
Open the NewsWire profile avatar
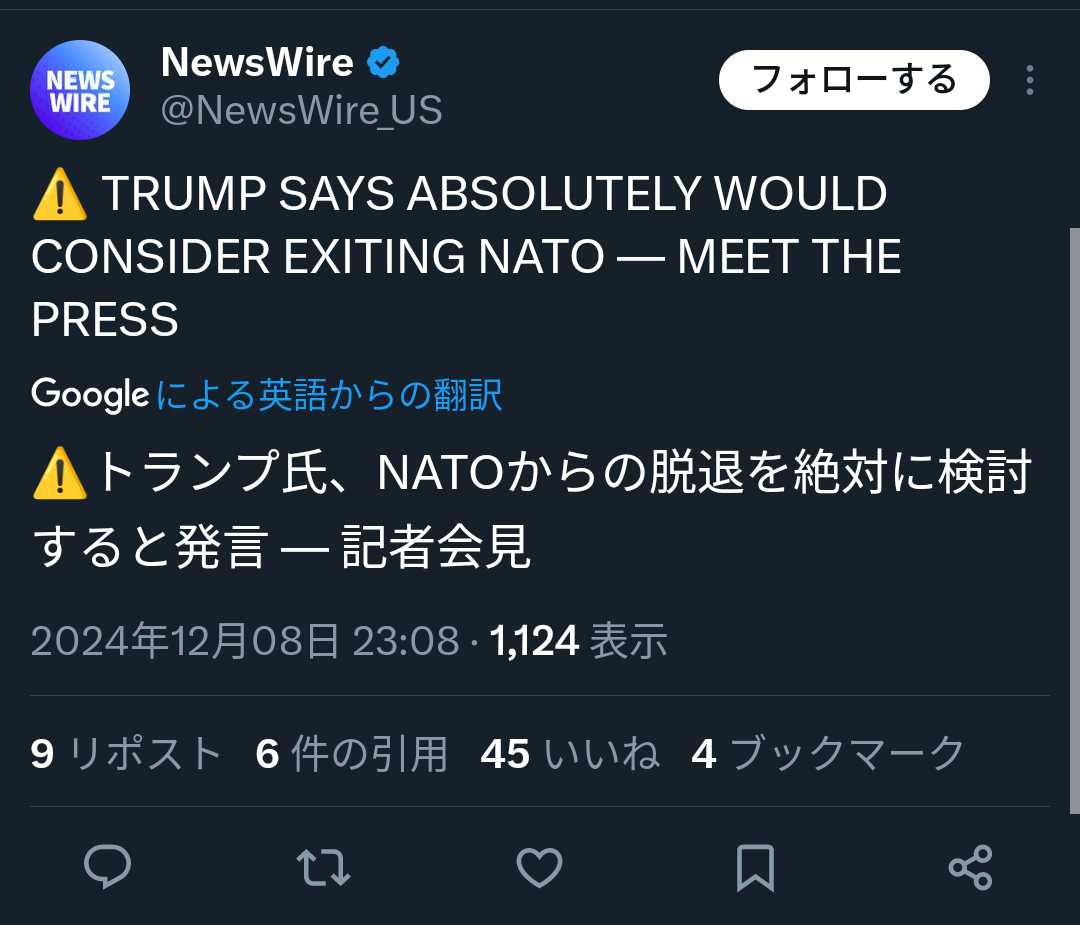click(x=80, y=90)
